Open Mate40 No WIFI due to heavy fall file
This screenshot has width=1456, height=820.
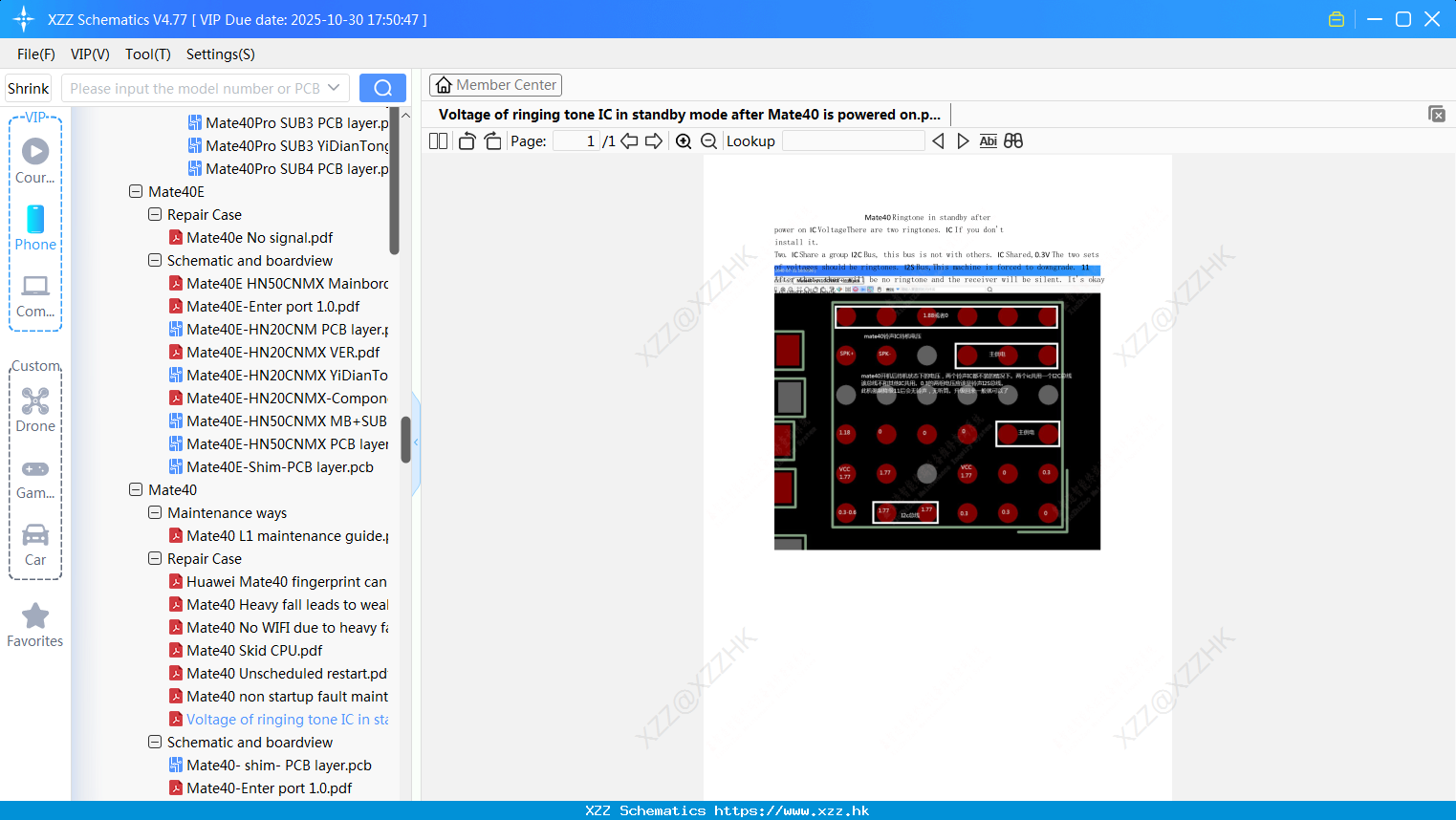point(278,627)
